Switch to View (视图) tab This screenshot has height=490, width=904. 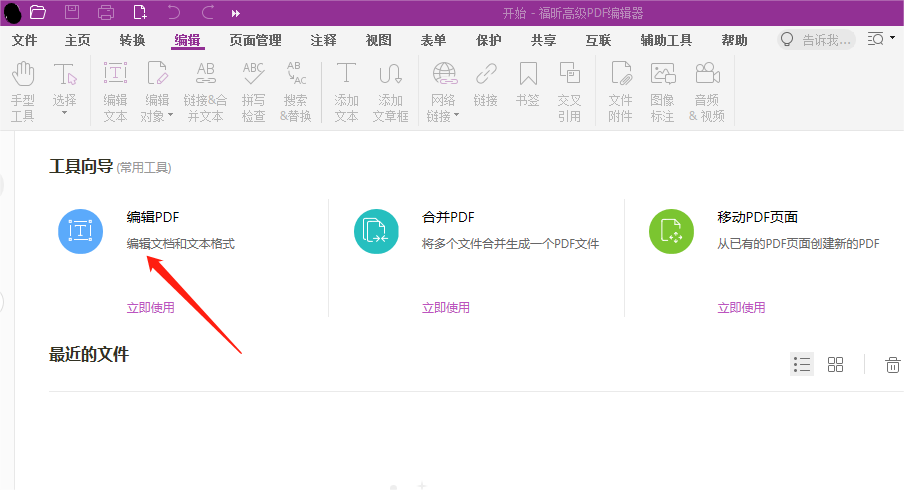click(x=379, y=40)
